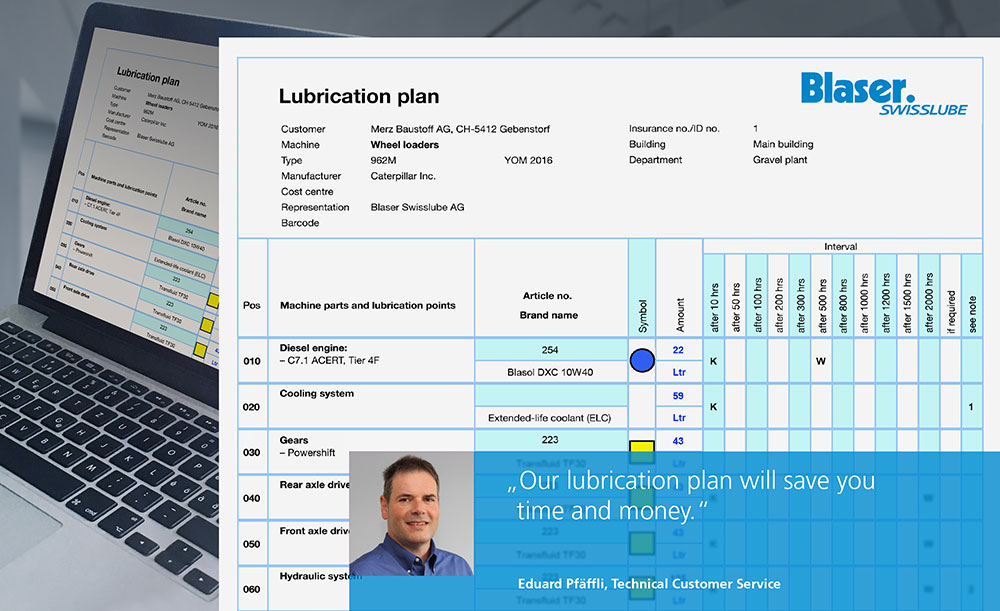Select the 'after 1200 hrs' interval header
Image resolution: width=1000 pixels, height=611 pixels.
coord(886,303)
